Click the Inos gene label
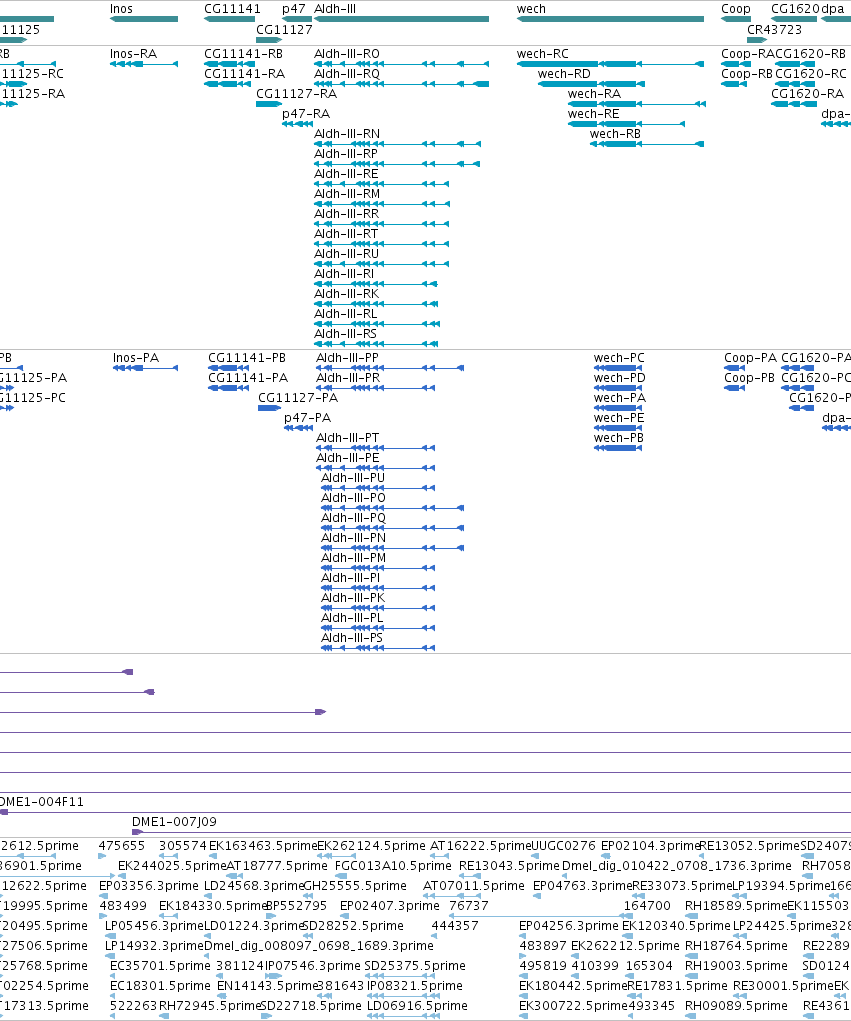Viewport: 851px width, 1021px height. [121, 9]
